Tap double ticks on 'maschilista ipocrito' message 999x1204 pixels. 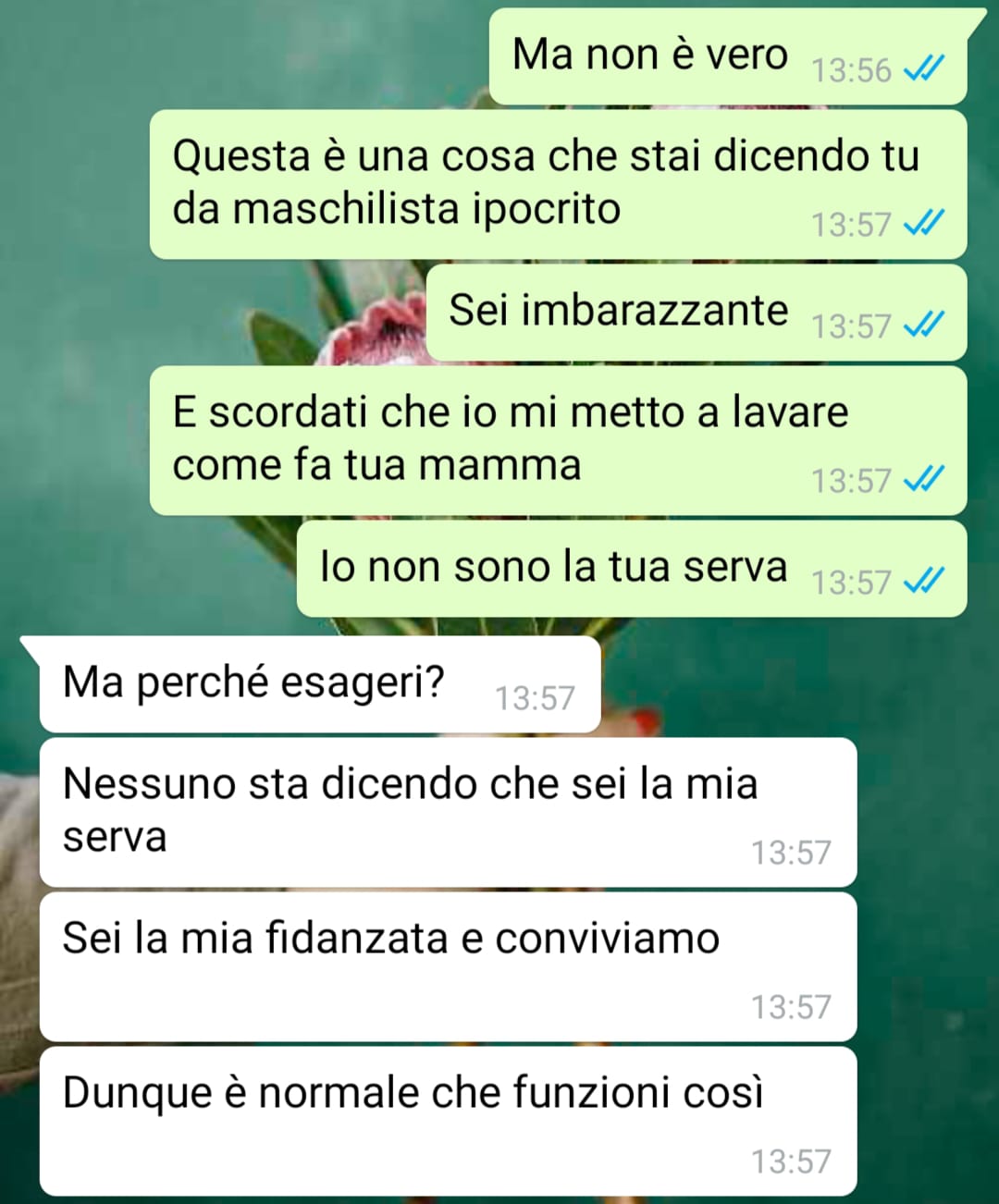(x=923, y=223)
